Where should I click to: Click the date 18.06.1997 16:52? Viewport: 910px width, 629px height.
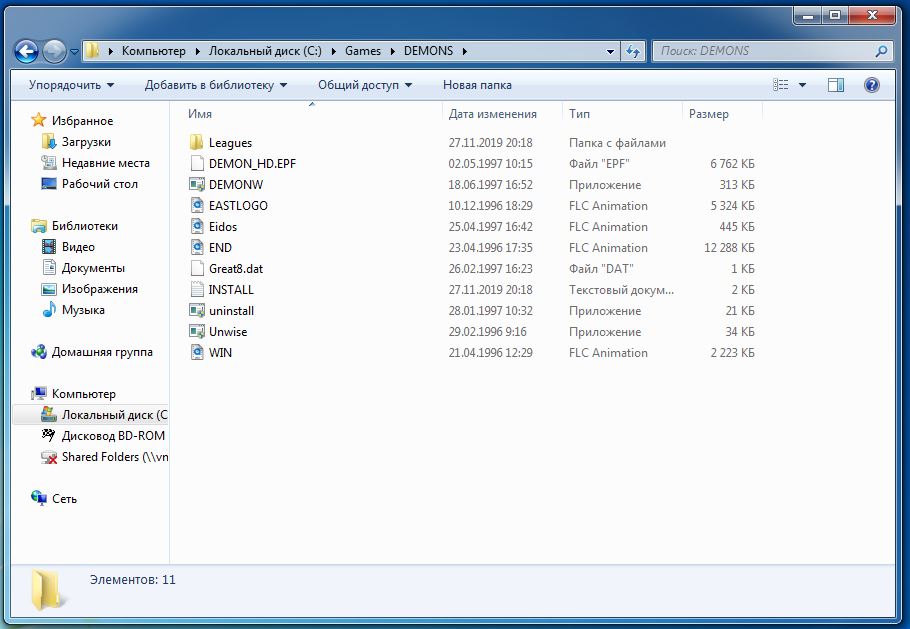490,185
